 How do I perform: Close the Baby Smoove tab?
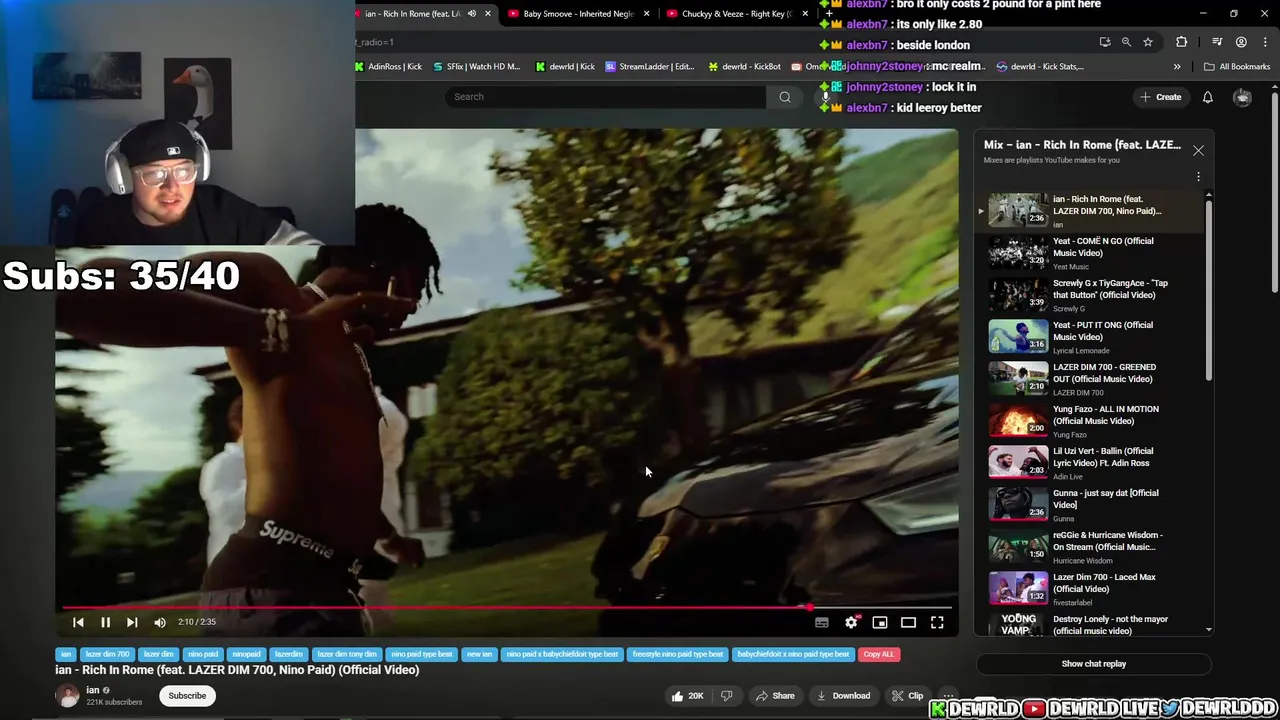[x=646, y=14]
